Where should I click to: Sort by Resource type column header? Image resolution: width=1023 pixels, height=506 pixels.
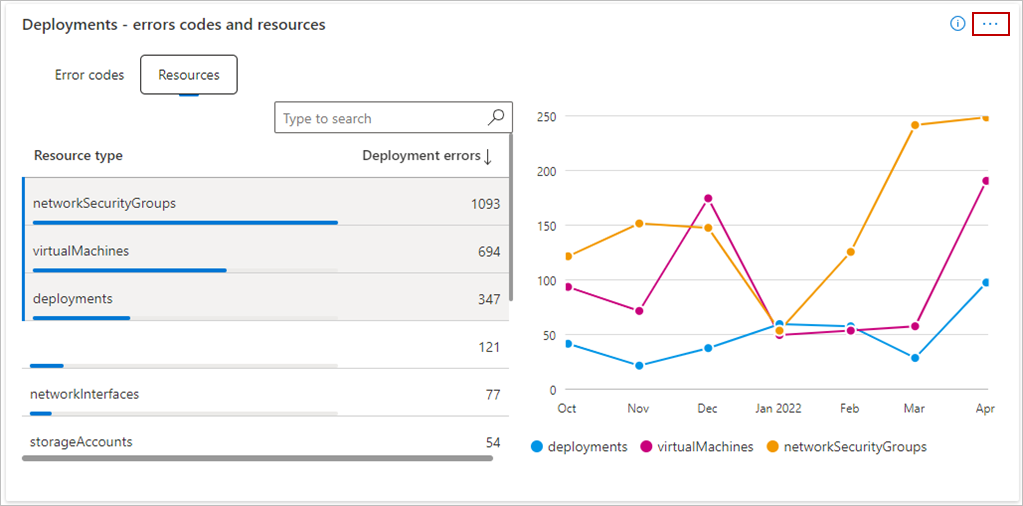pos(78,156)
